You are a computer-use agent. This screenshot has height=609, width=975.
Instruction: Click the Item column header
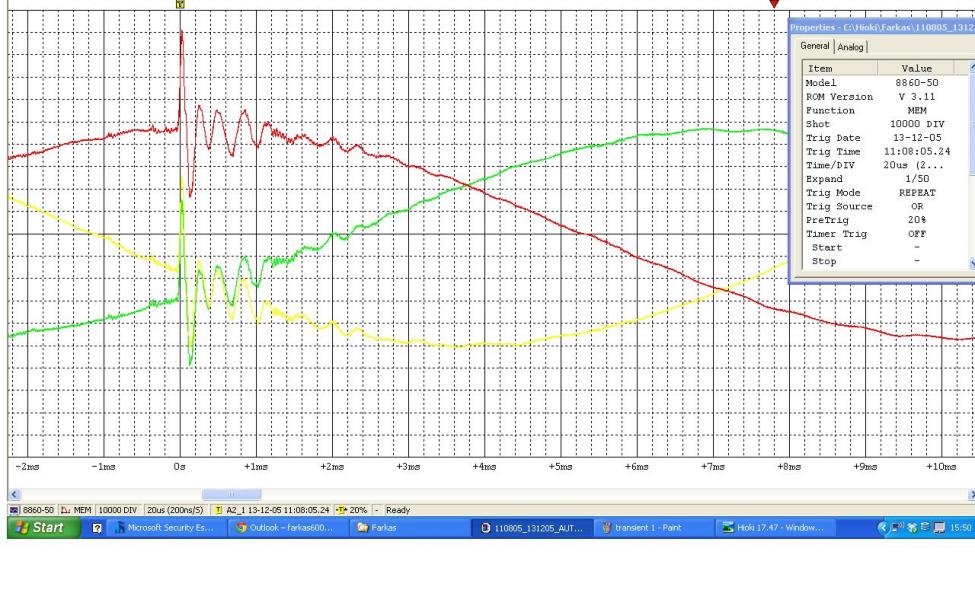[839, 68]
